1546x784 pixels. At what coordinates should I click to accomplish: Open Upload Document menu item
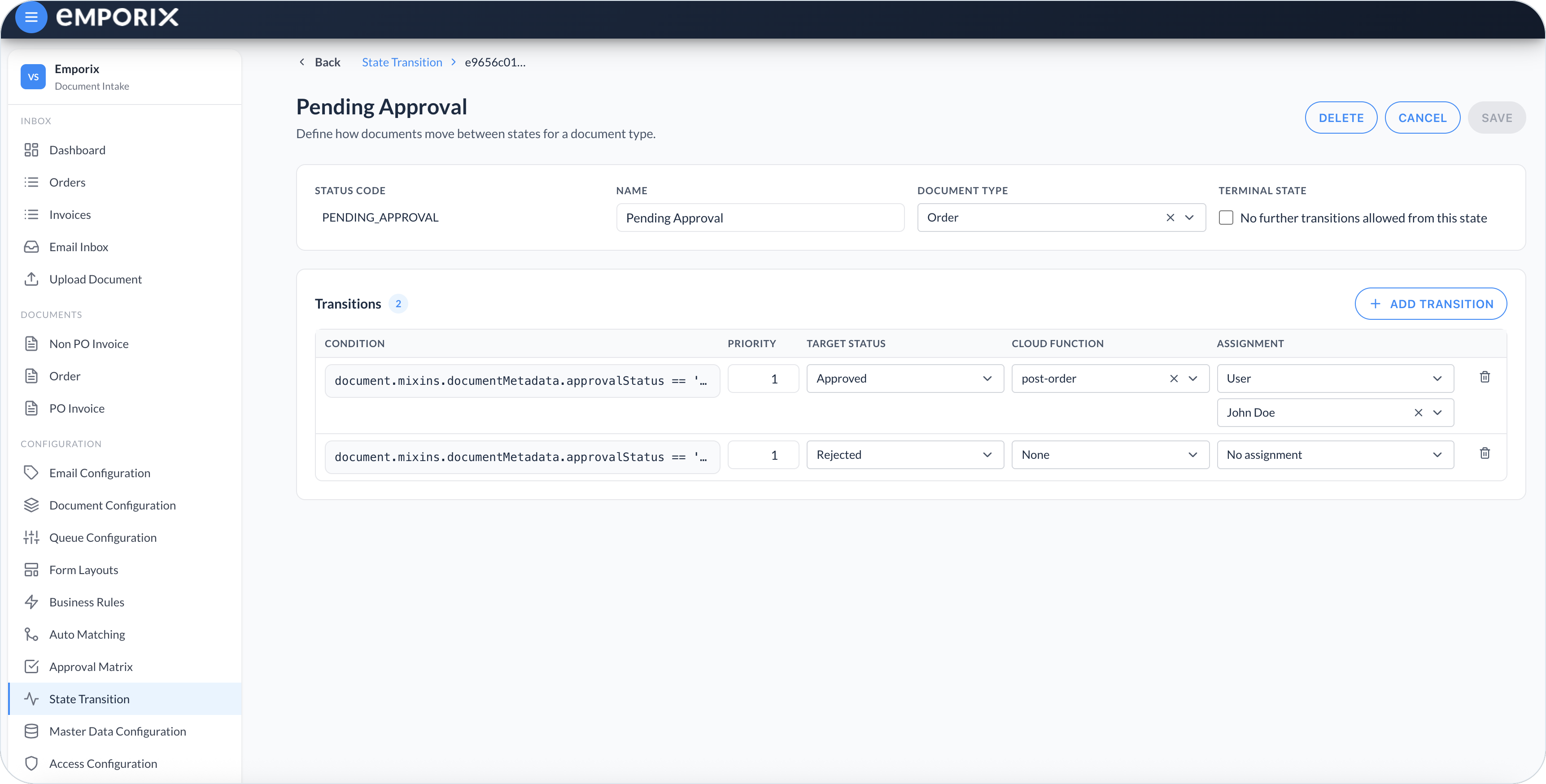[125, 279]
